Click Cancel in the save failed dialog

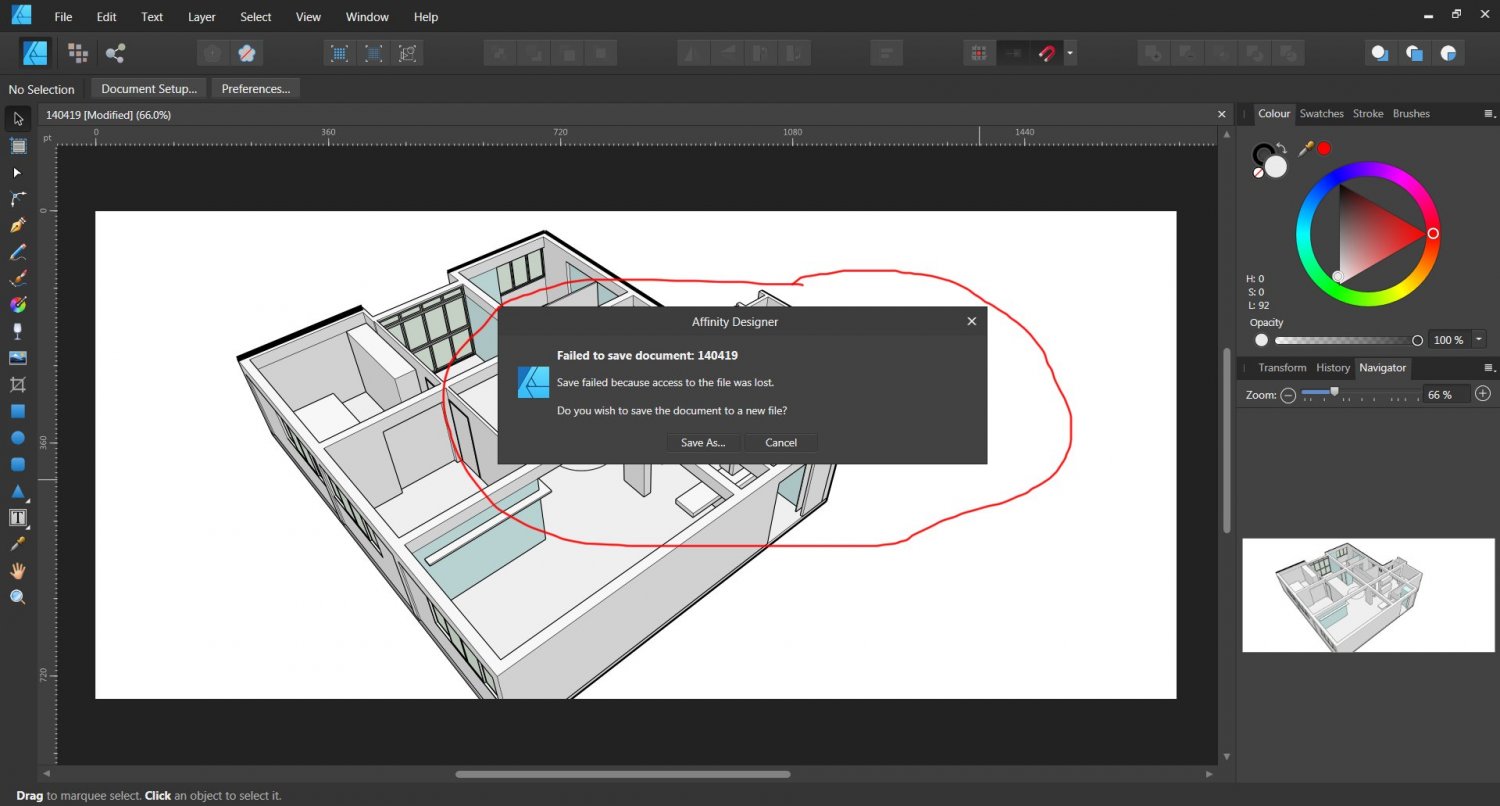[781, 442]
